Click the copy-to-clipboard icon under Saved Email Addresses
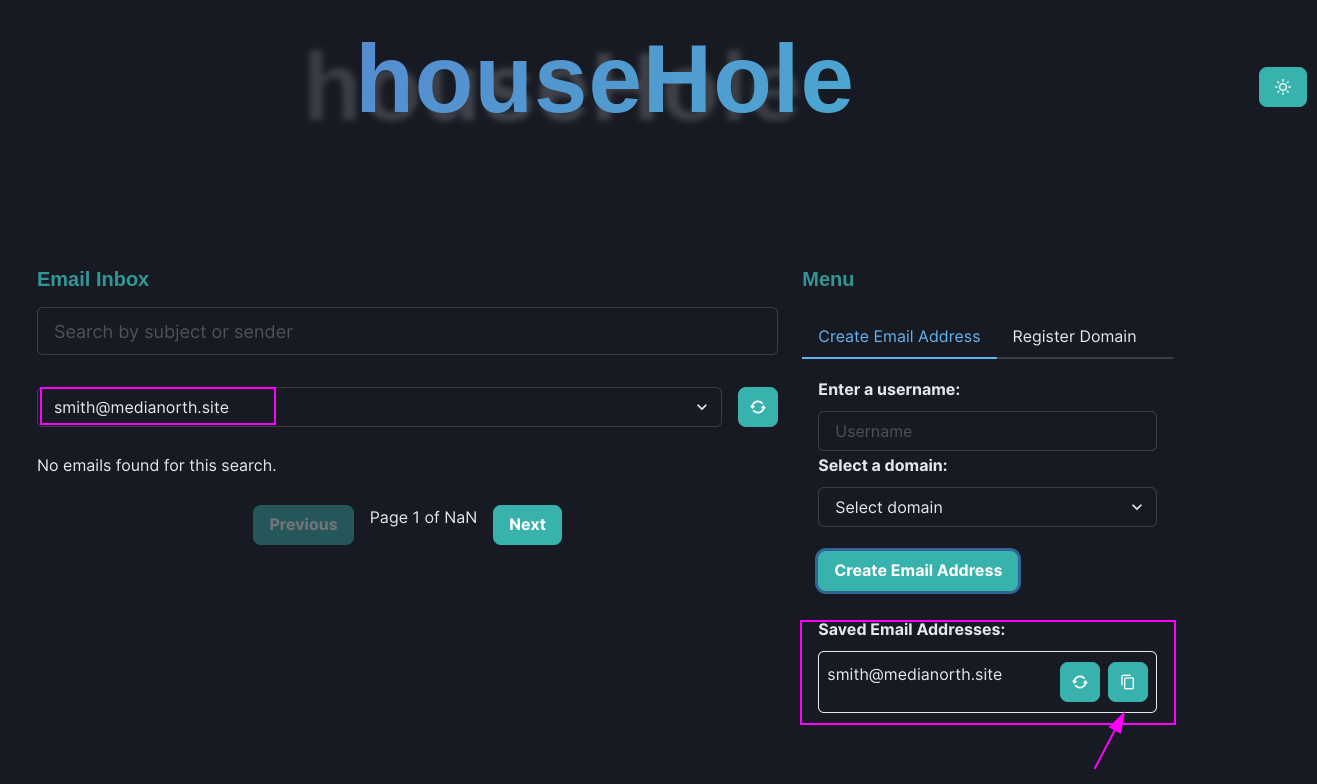 [x=1127, y=682]
